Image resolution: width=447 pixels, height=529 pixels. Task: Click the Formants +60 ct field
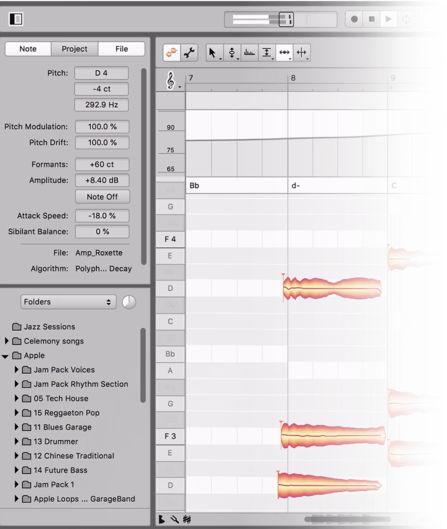click(102, 164)
